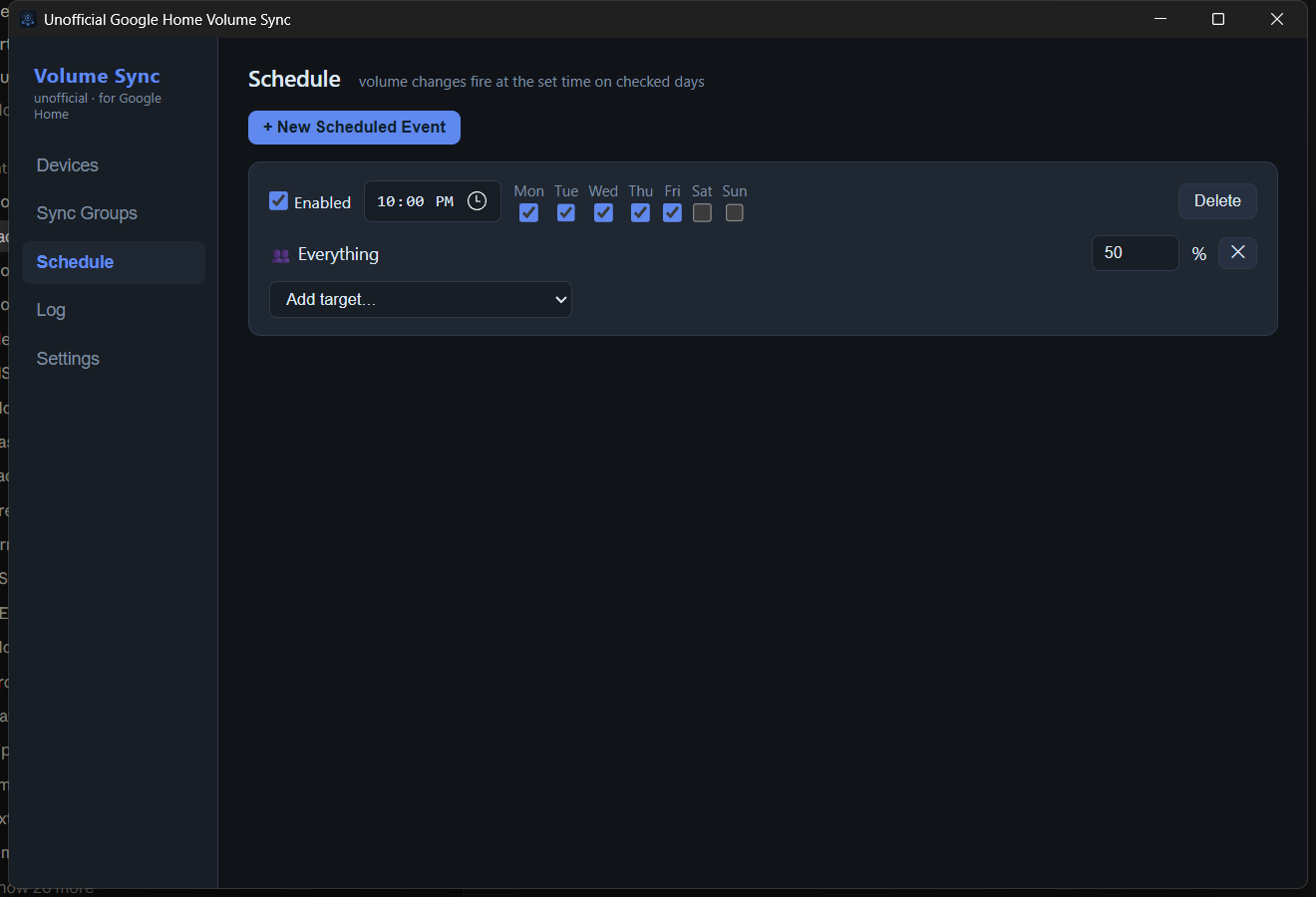Open the Add target dropdown
1316x897 pixels.
421,299
